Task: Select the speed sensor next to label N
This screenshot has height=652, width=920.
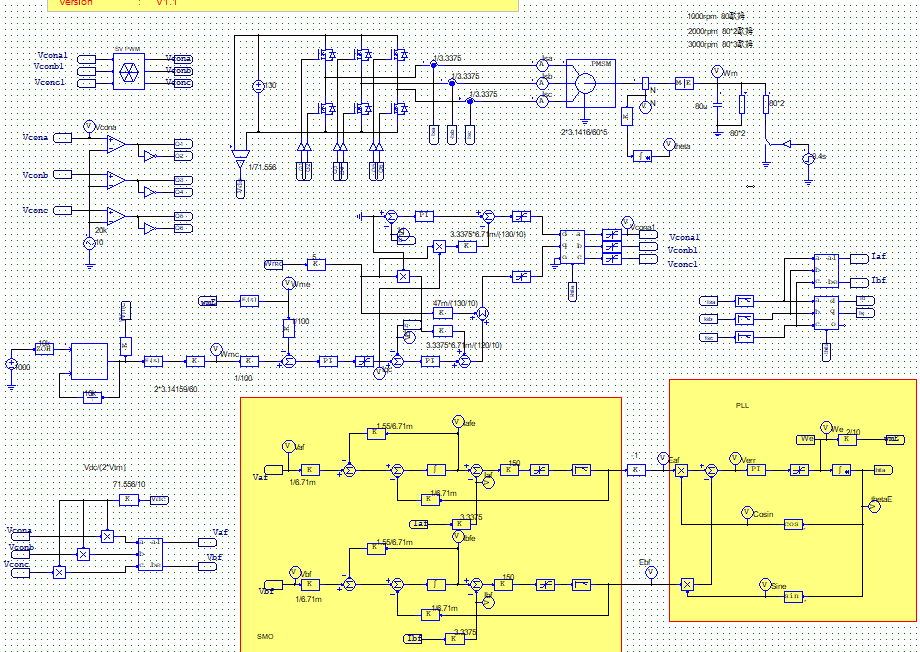Action: click(645, 83)
